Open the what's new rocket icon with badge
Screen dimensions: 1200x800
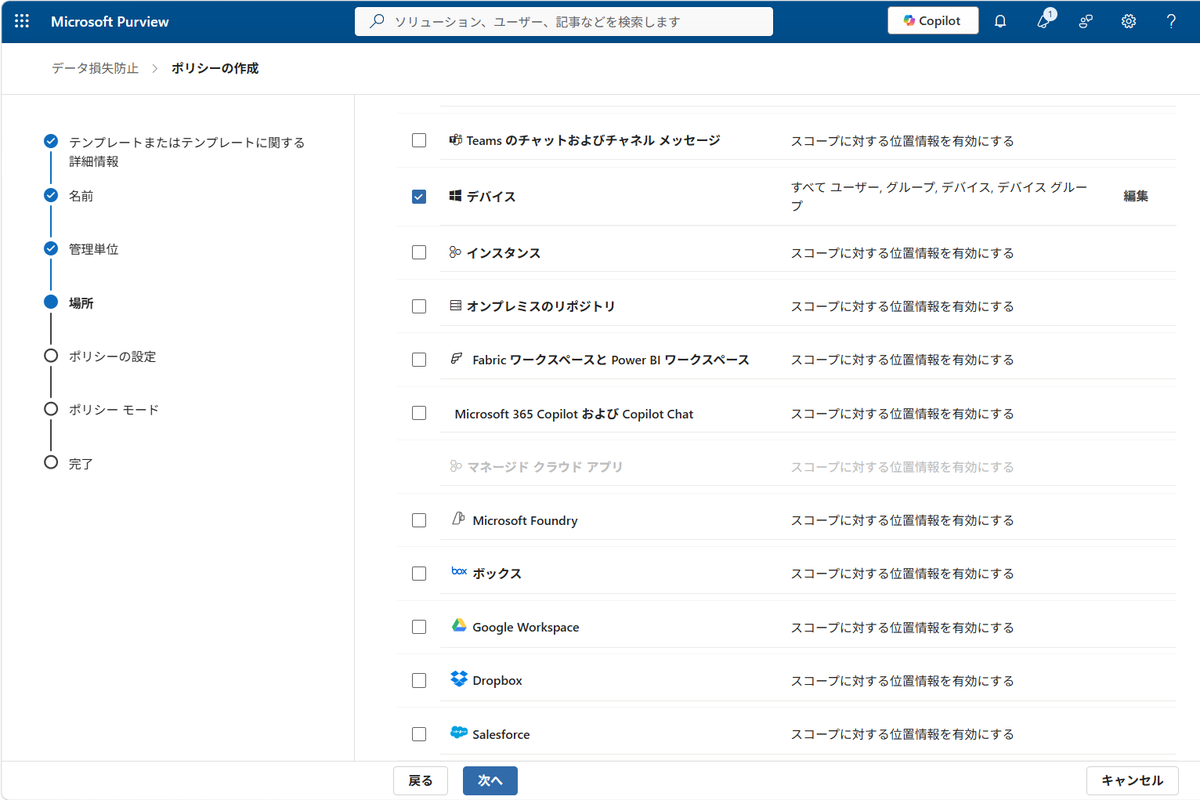click(x=1044, y=21)
